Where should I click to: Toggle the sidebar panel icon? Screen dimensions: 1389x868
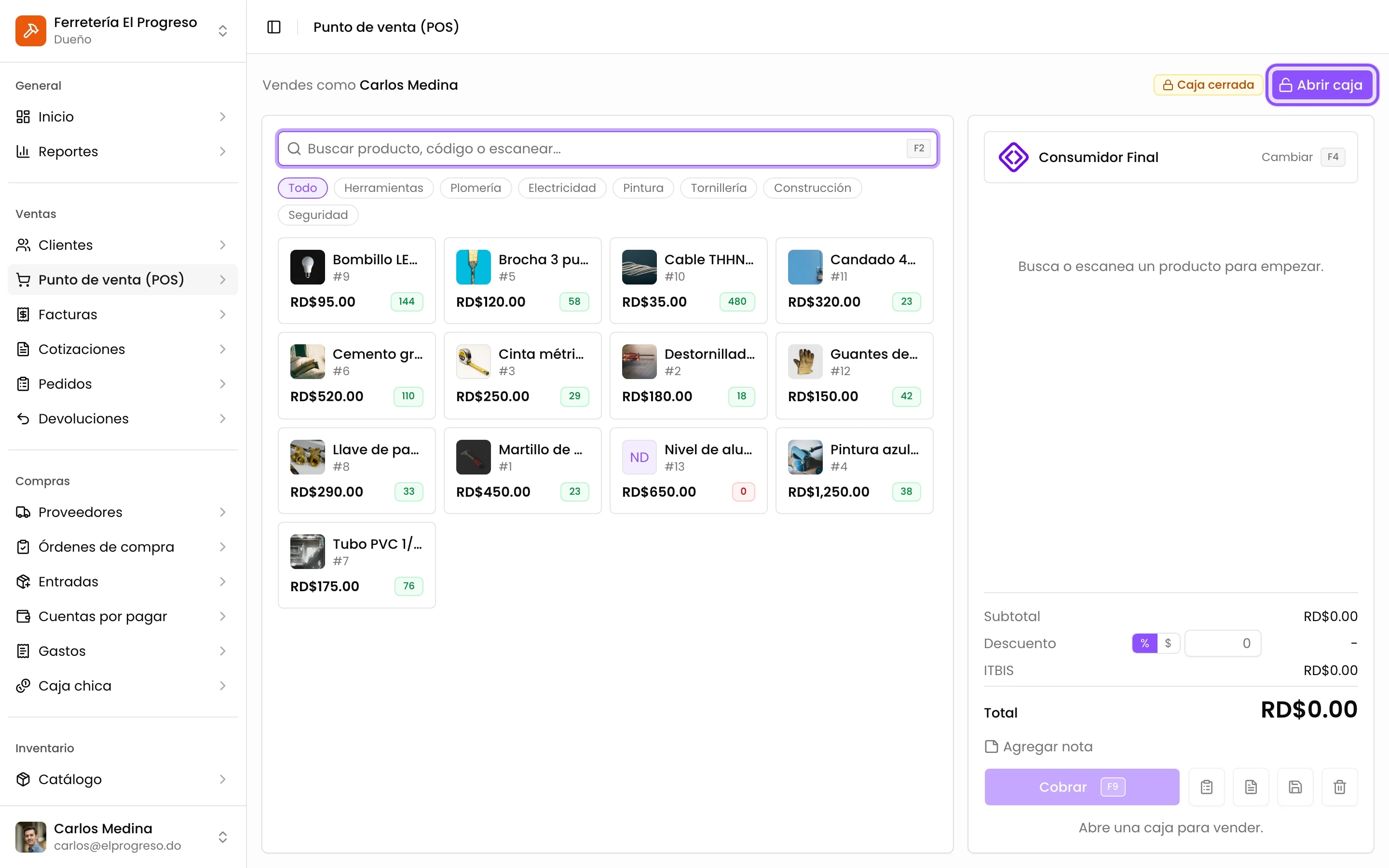[x=274, y=27]
